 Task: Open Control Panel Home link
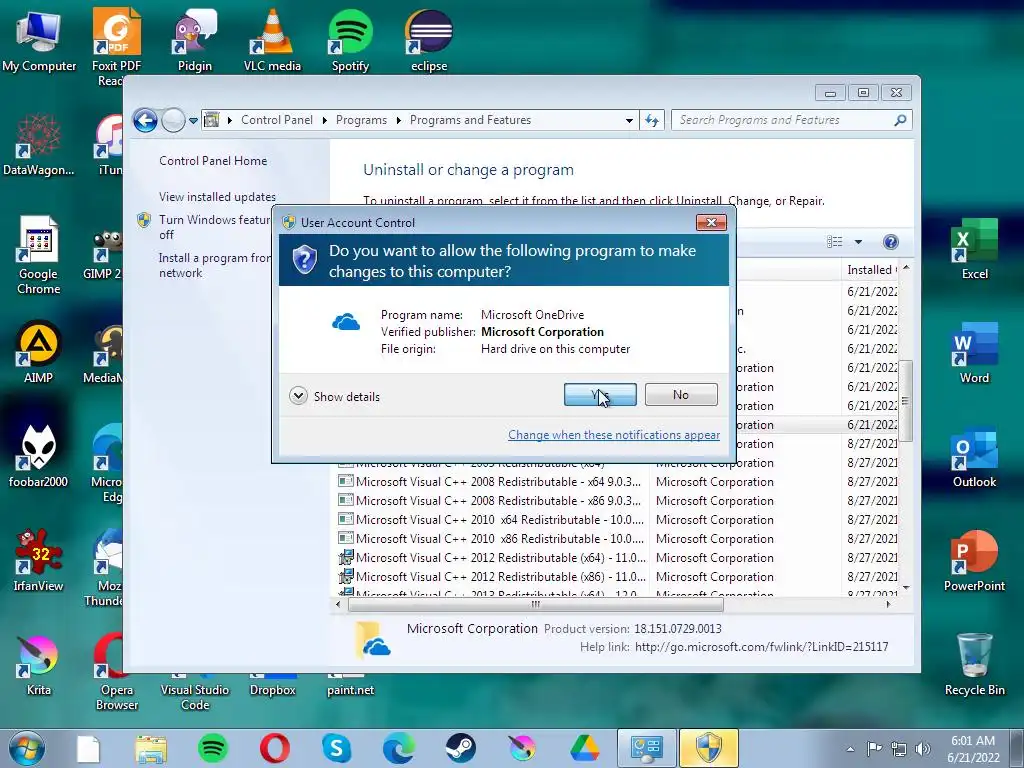tap(213, 161)
